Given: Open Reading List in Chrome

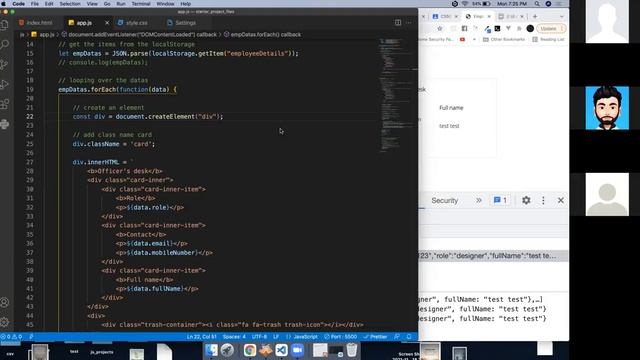Looking at the screenshot, I should tap(548, 40).
